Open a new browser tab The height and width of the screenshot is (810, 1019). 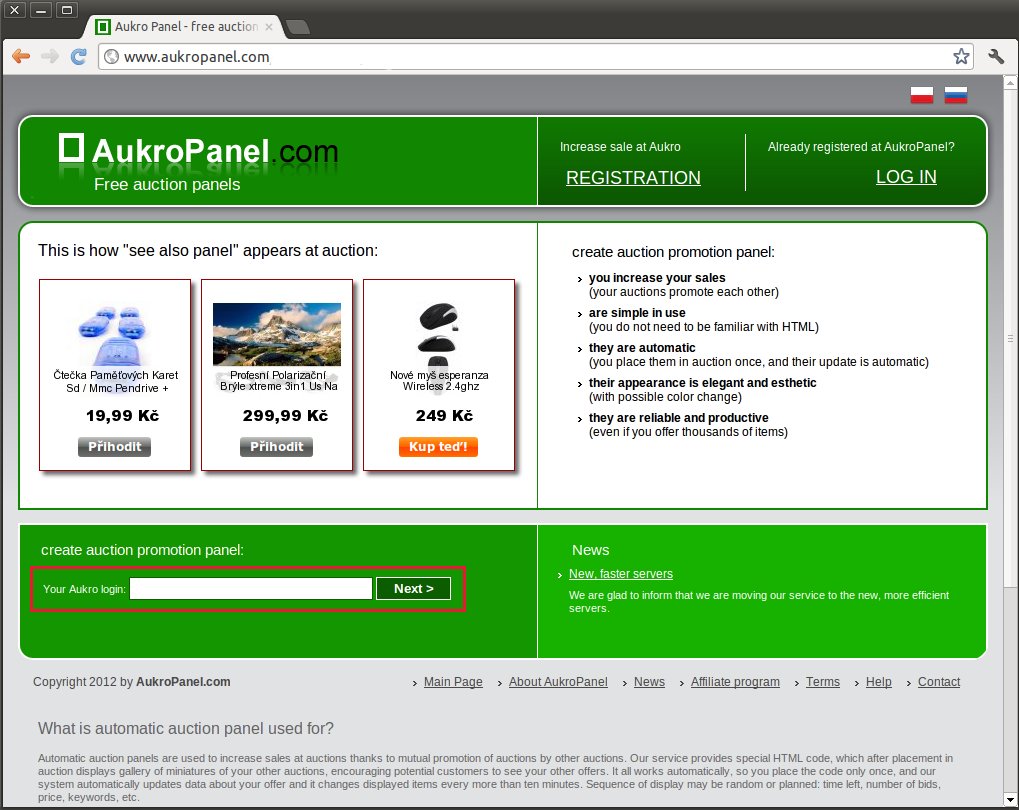(298, 27)
